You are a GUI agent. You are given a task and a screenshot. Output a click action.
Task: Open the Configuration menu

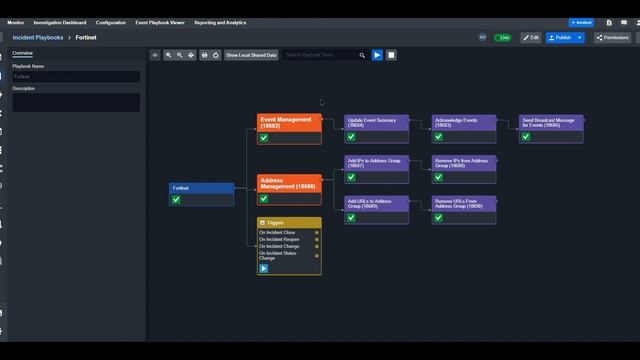click(x=111, y=23)
